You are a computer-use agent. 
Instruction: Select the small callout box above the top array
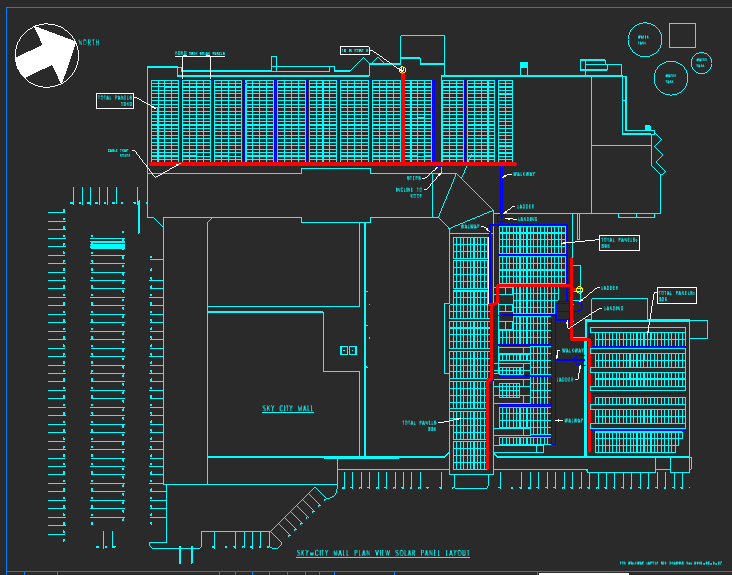pos(353,49)
